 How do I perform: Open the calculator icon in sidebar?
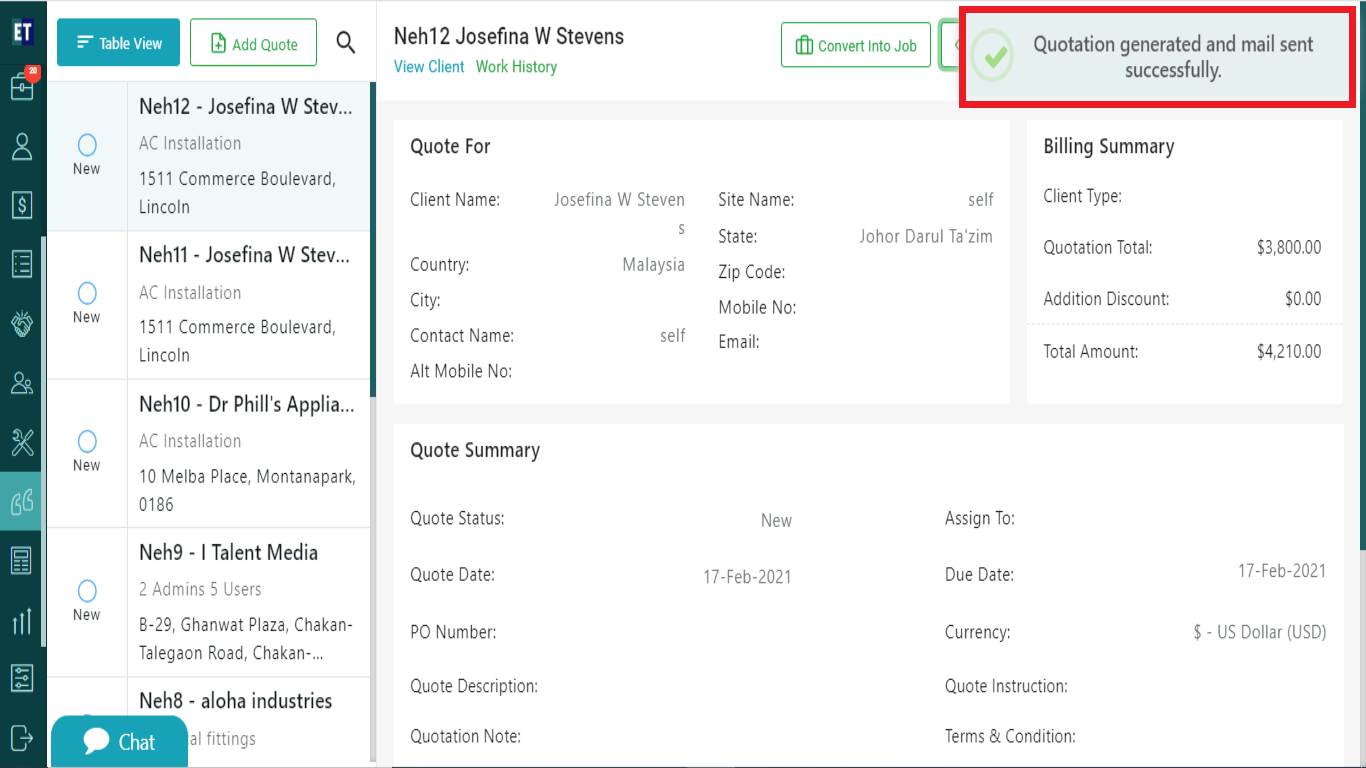pos(22,560)
